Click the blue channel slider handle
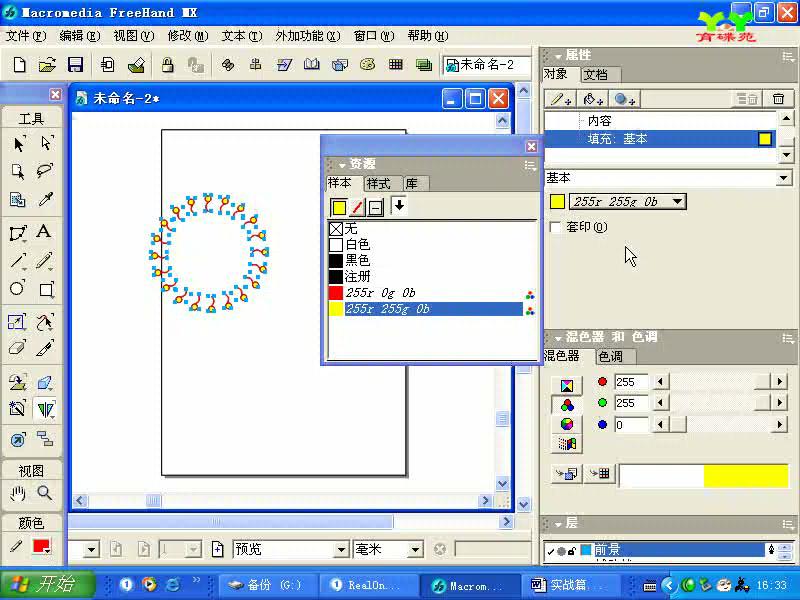This screenshot has width=800, height=600. pyautogui.click(x=678, y=424)
